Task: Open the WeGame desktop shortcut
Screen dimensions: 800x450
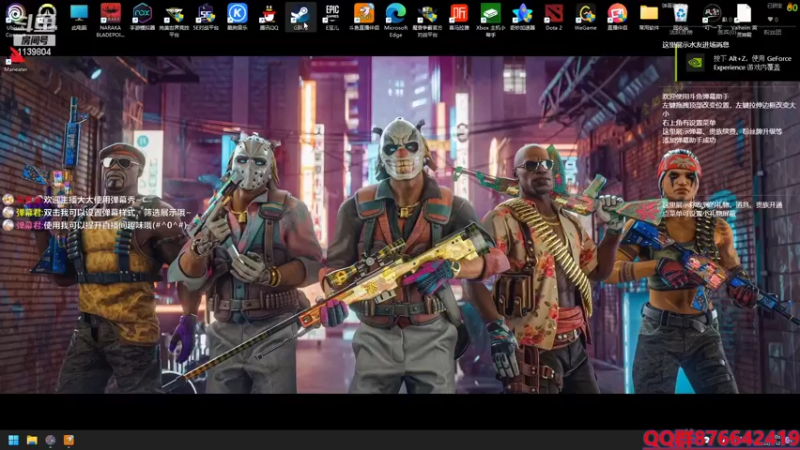Action: point(585,17)
